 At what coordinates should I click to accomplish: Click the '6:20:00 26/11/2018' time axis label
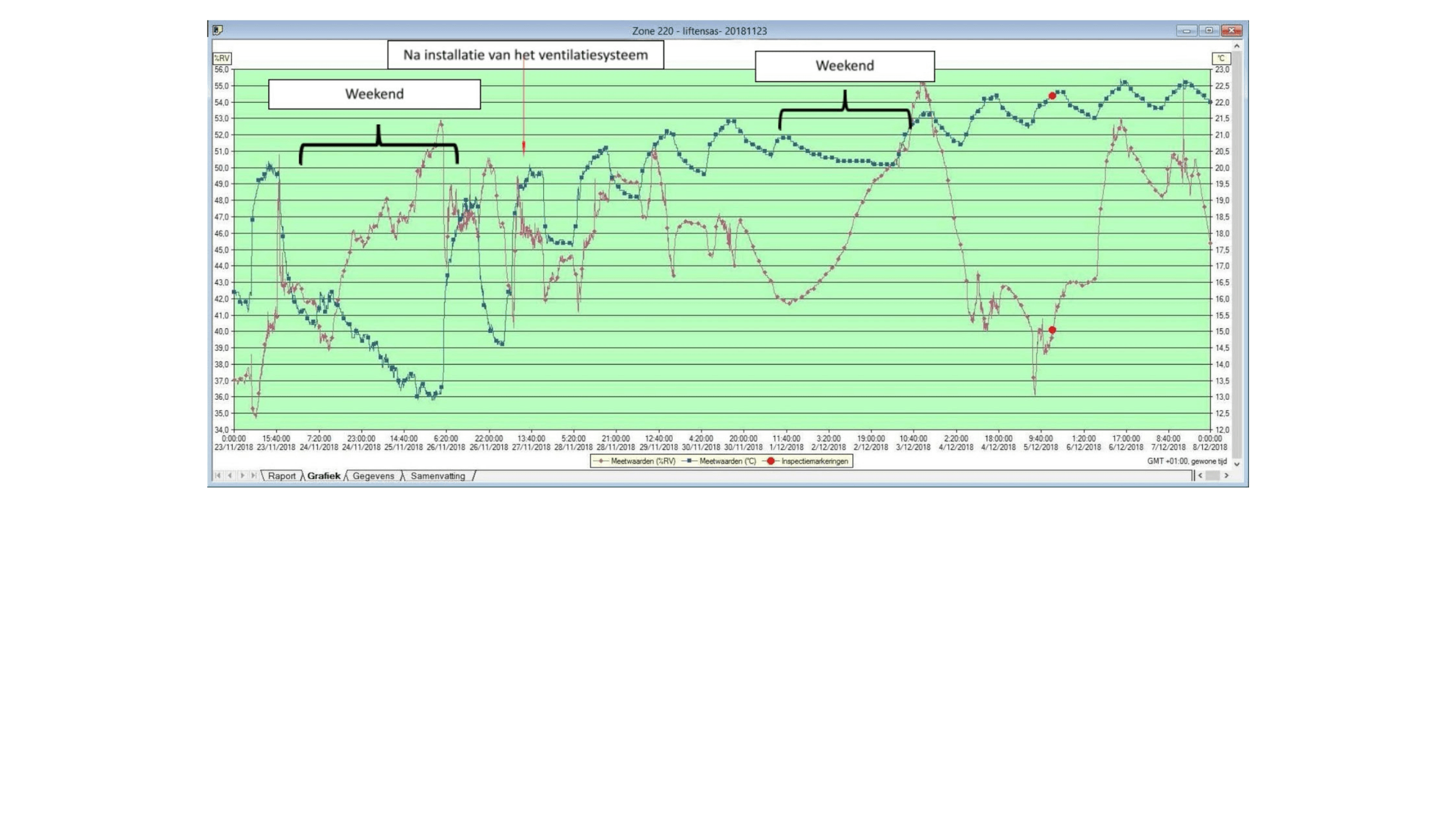click(x=446, y=443)
